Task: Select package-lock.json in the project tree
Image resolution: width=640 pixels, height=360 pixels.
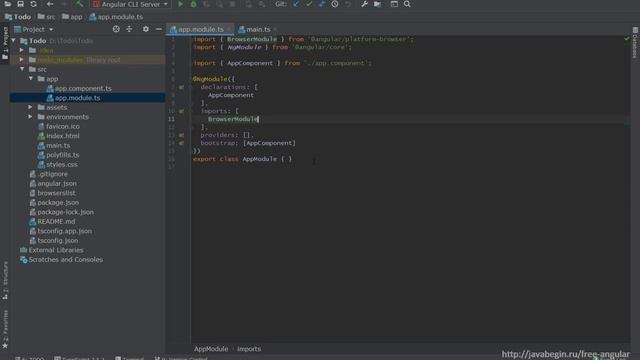Action: pos(65,212)
